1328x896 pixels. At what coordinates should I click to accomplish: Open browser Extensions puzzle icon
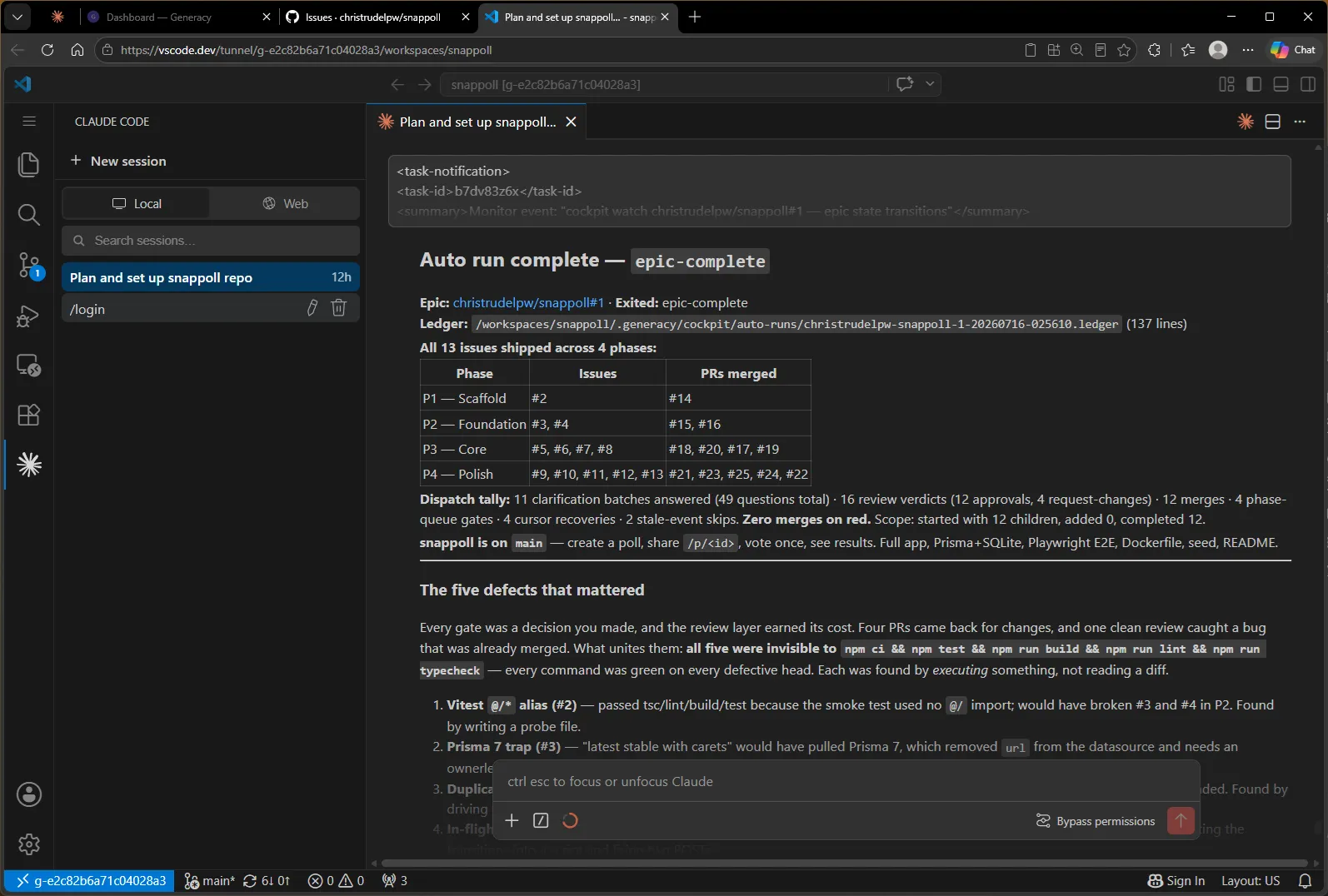tap(1154, 50)
